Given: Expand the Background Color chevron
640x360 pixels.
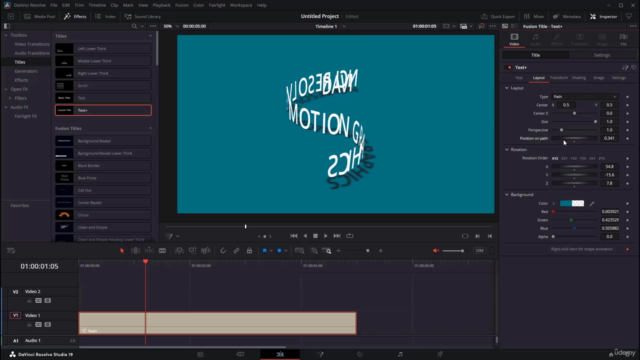Looking at the screenshot, I should coord(554,203).
